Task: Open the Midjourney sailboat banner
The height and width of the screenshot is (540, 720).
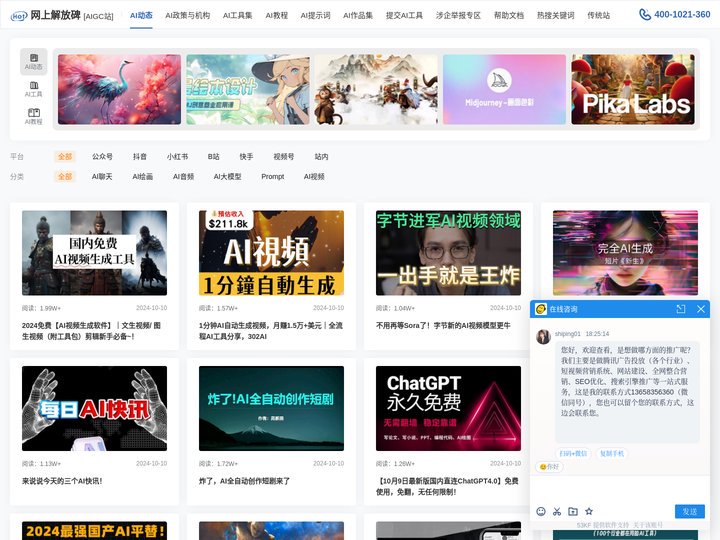Action: tap(504, 89)
